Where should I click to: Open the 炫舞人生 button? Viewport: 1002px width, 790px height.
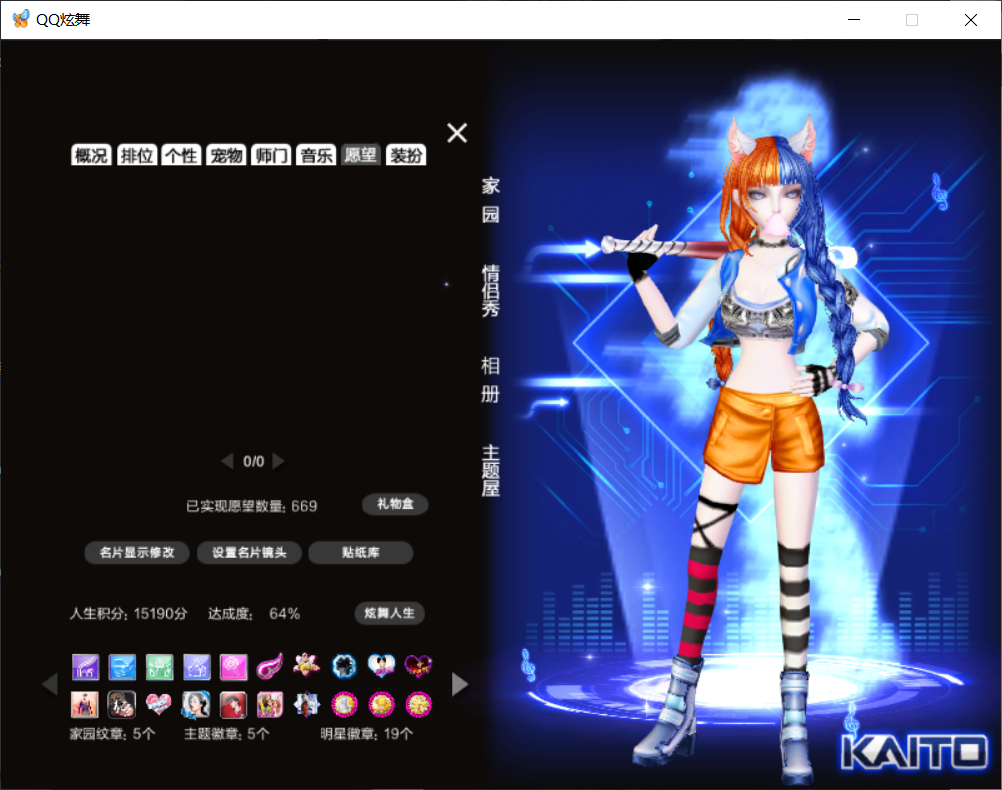(x=389, y=614)
